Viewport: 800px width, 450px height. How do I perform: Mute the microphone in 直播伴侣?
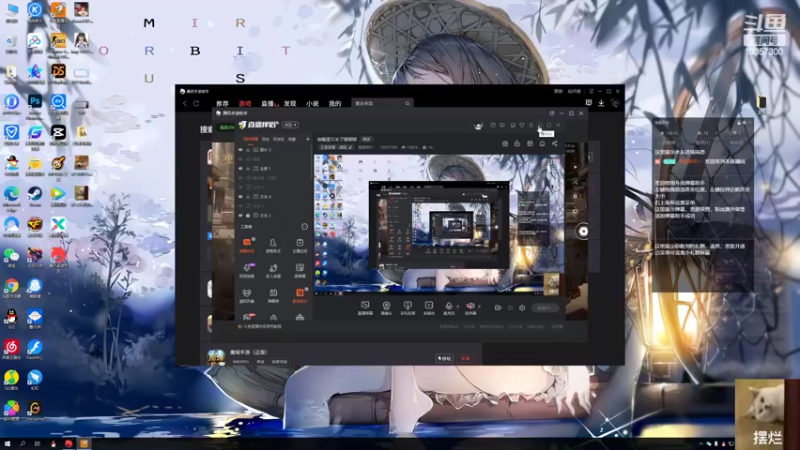448,307
